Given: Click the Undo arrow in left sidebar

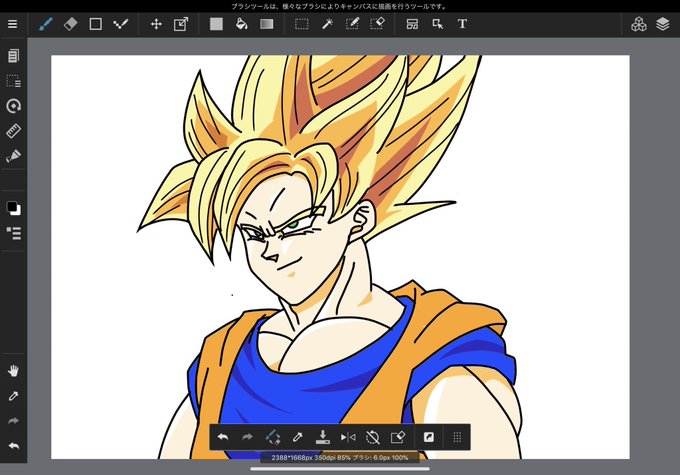Looking at the screenshot, I should 13,446.
